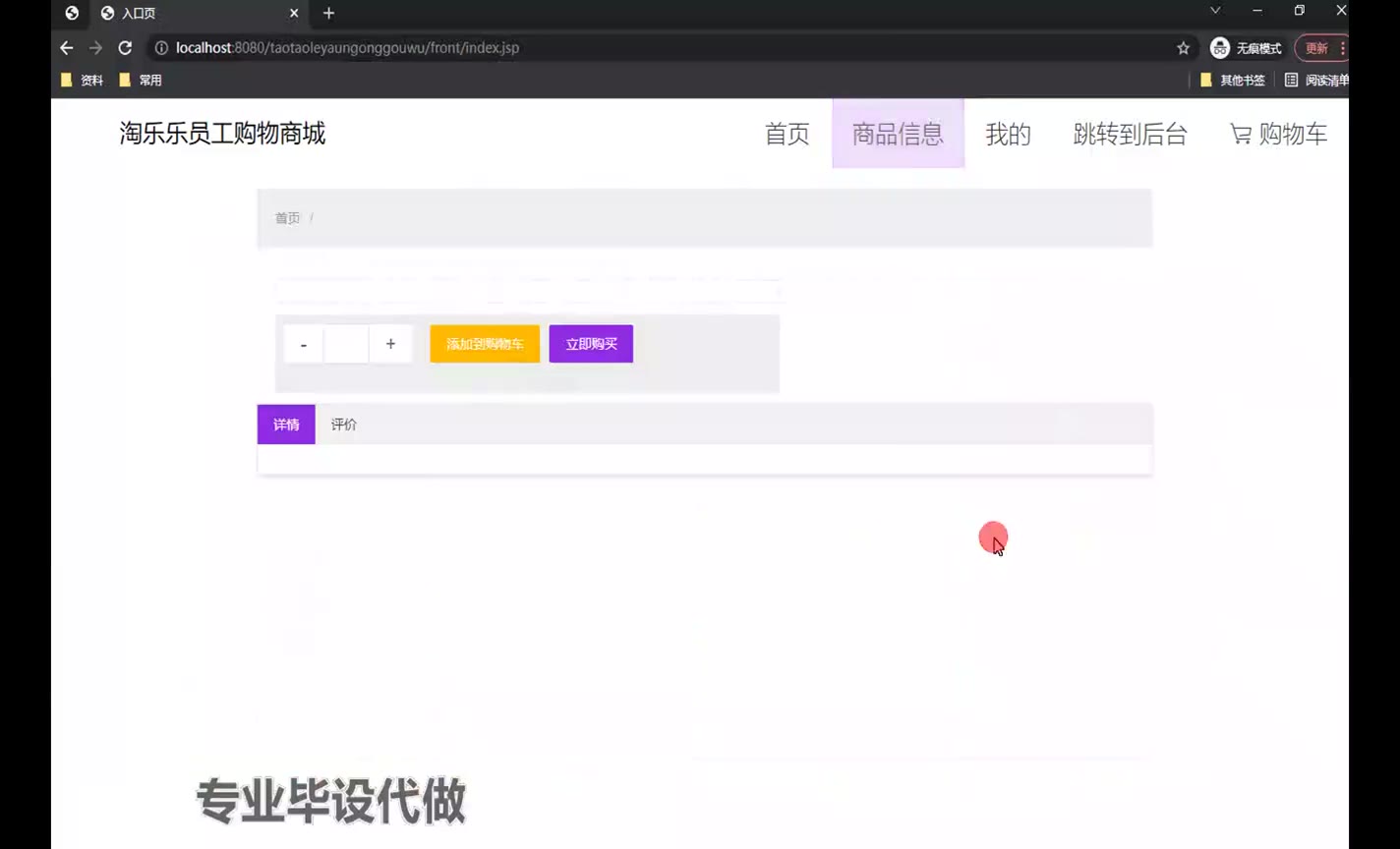
Task: Increase quantity with the plus button
Action: point(390,344)
